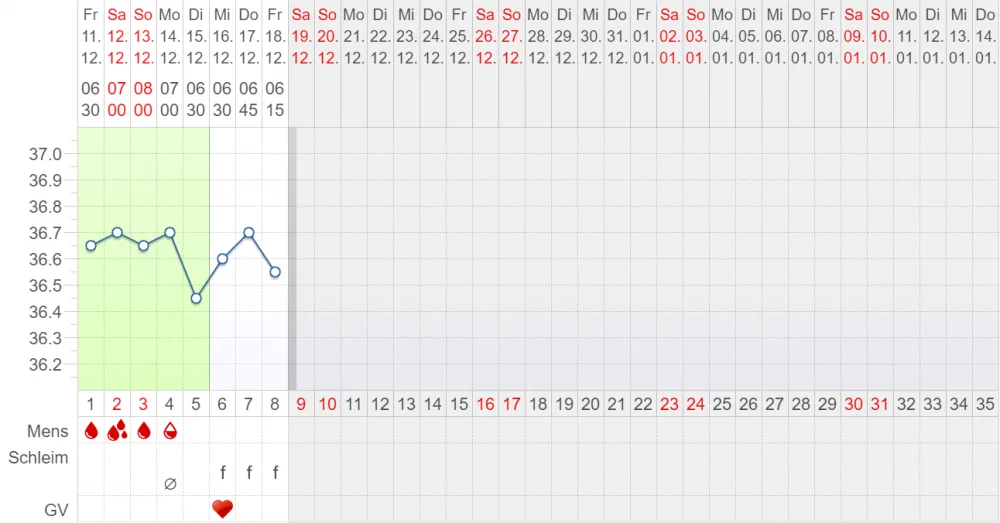Click the 36.5 temperature axis label
Viewport: 1000px width, 523px height.
click(45, 286)
